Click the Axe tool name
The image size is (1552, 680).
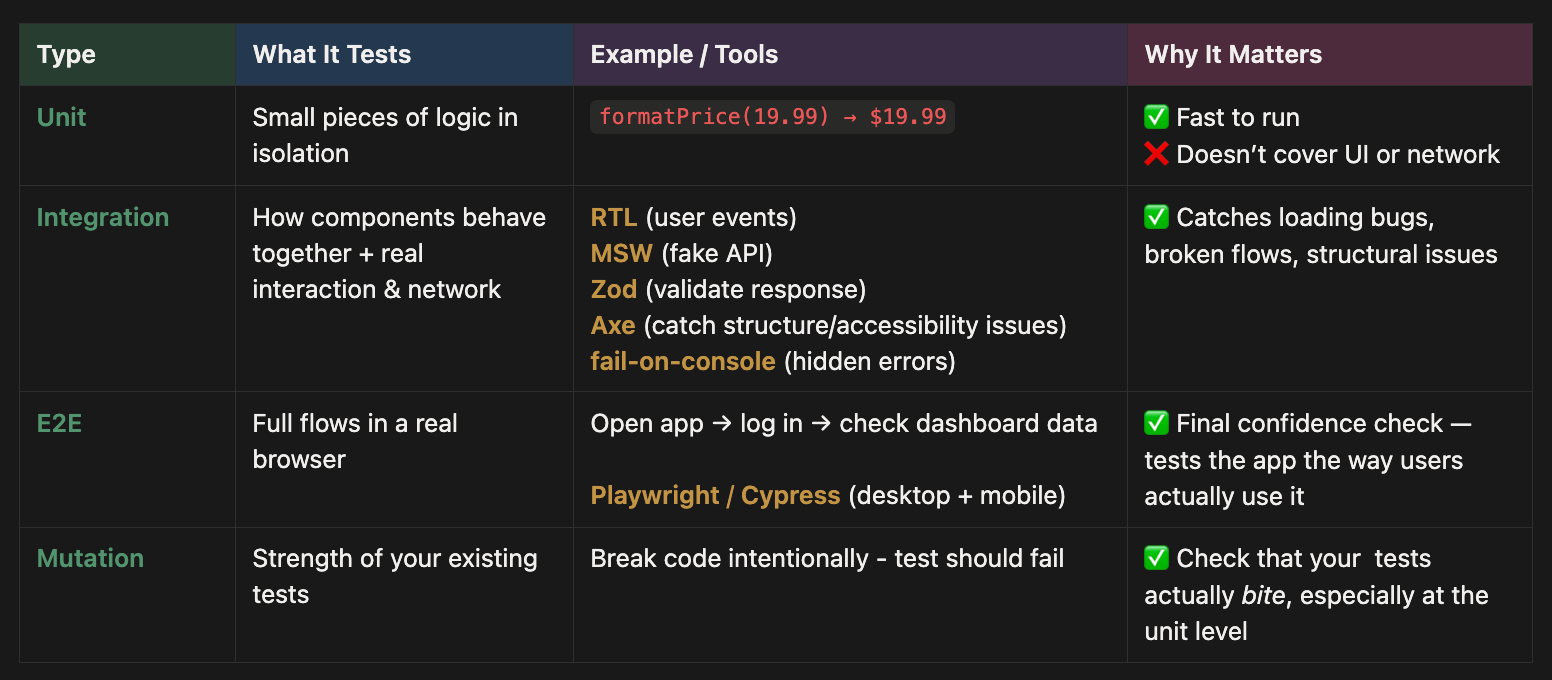pos(612,326)
